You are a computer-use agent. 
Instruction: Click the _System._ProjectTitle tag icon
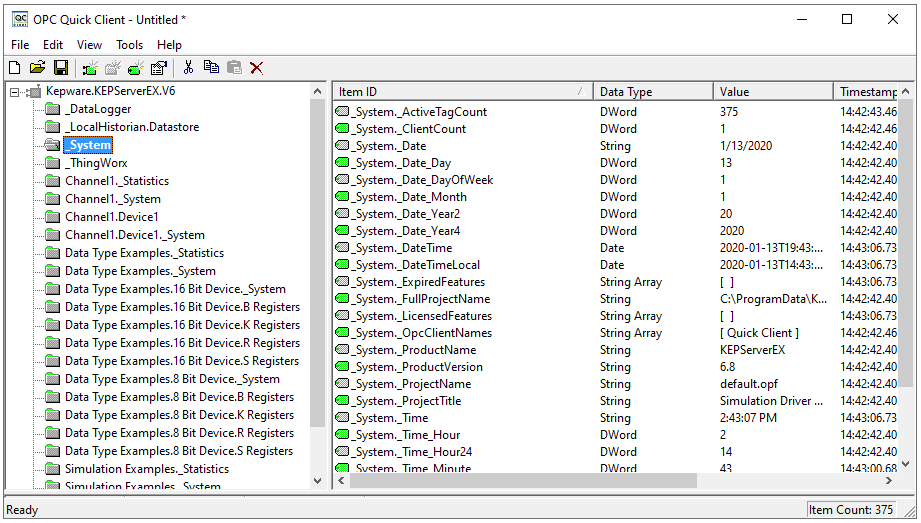point(342,401)
